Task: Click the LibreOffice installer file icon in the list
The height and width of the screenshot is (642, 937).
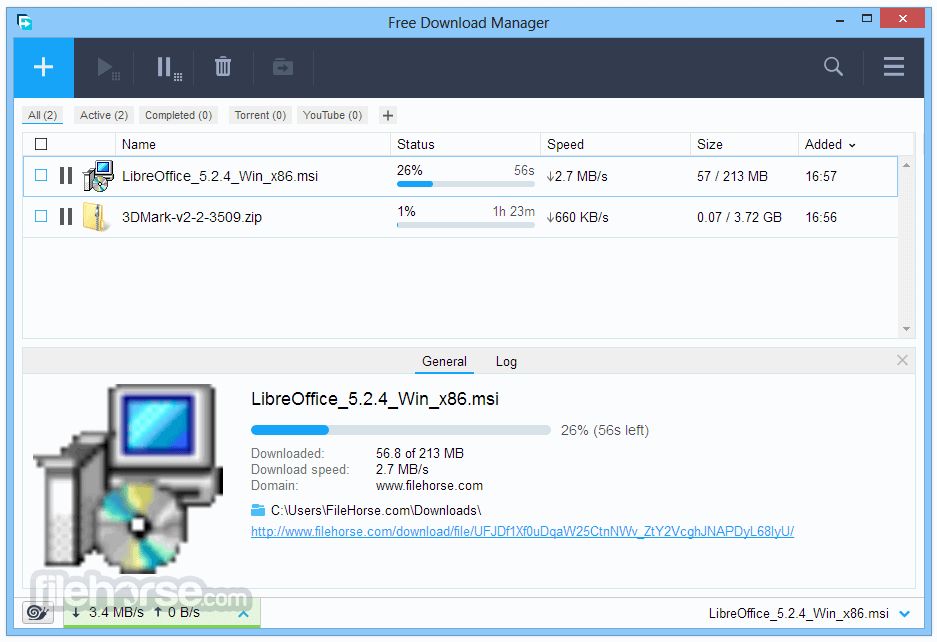Action: click(x=98, y=176)
